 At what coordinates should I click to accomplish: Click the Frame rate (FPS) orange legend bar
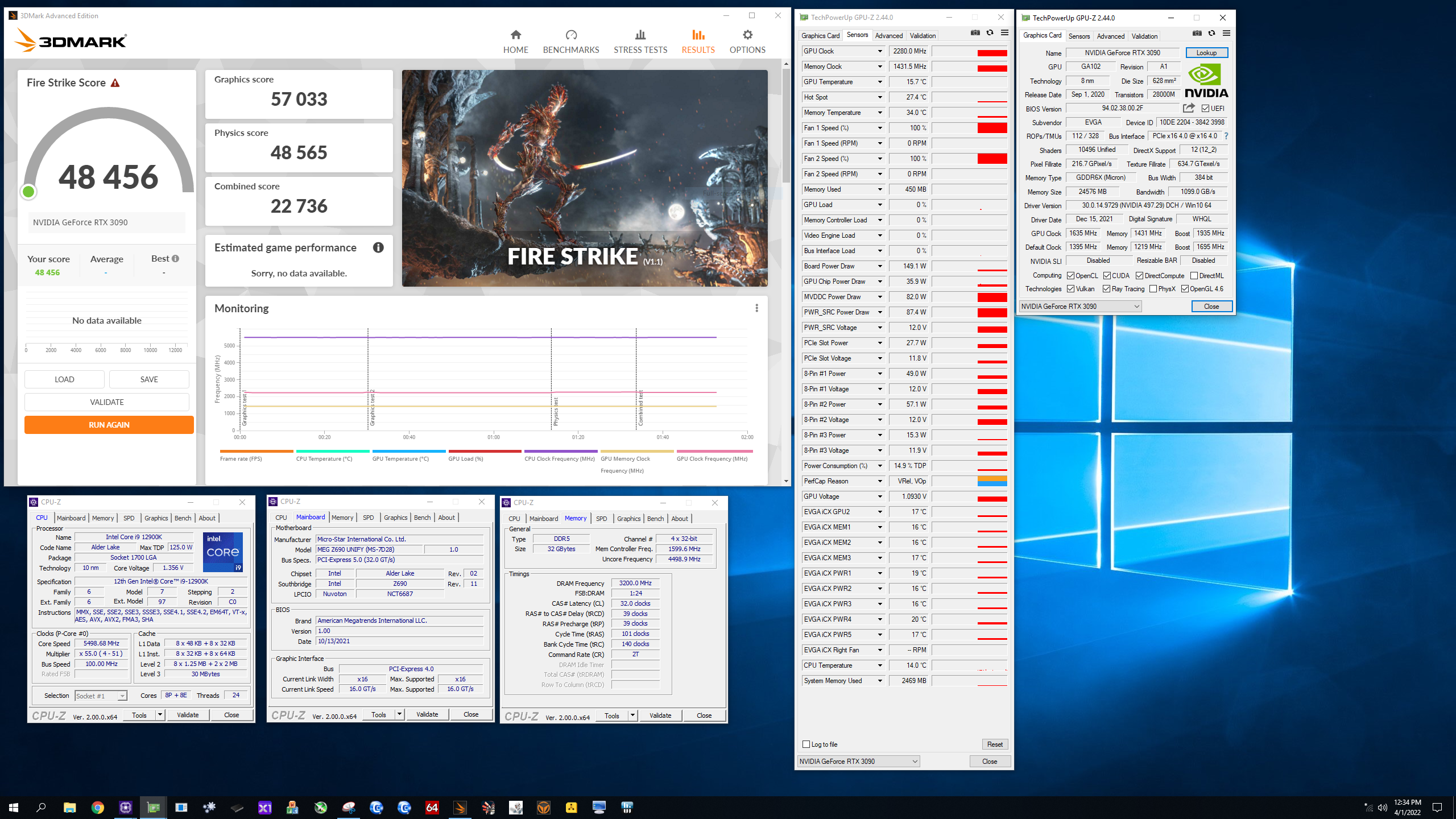[257, 452]
